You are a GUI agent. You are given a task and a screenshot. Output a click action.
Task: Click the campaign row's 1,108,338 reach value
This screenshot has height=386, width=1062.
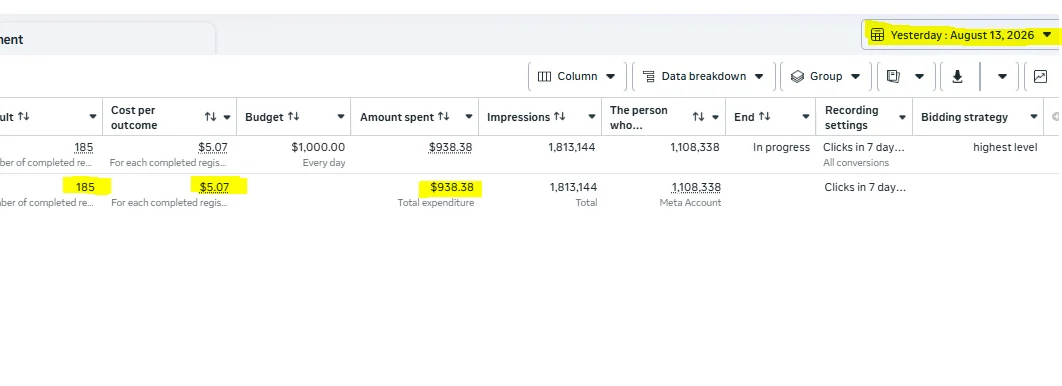(696, 147)
